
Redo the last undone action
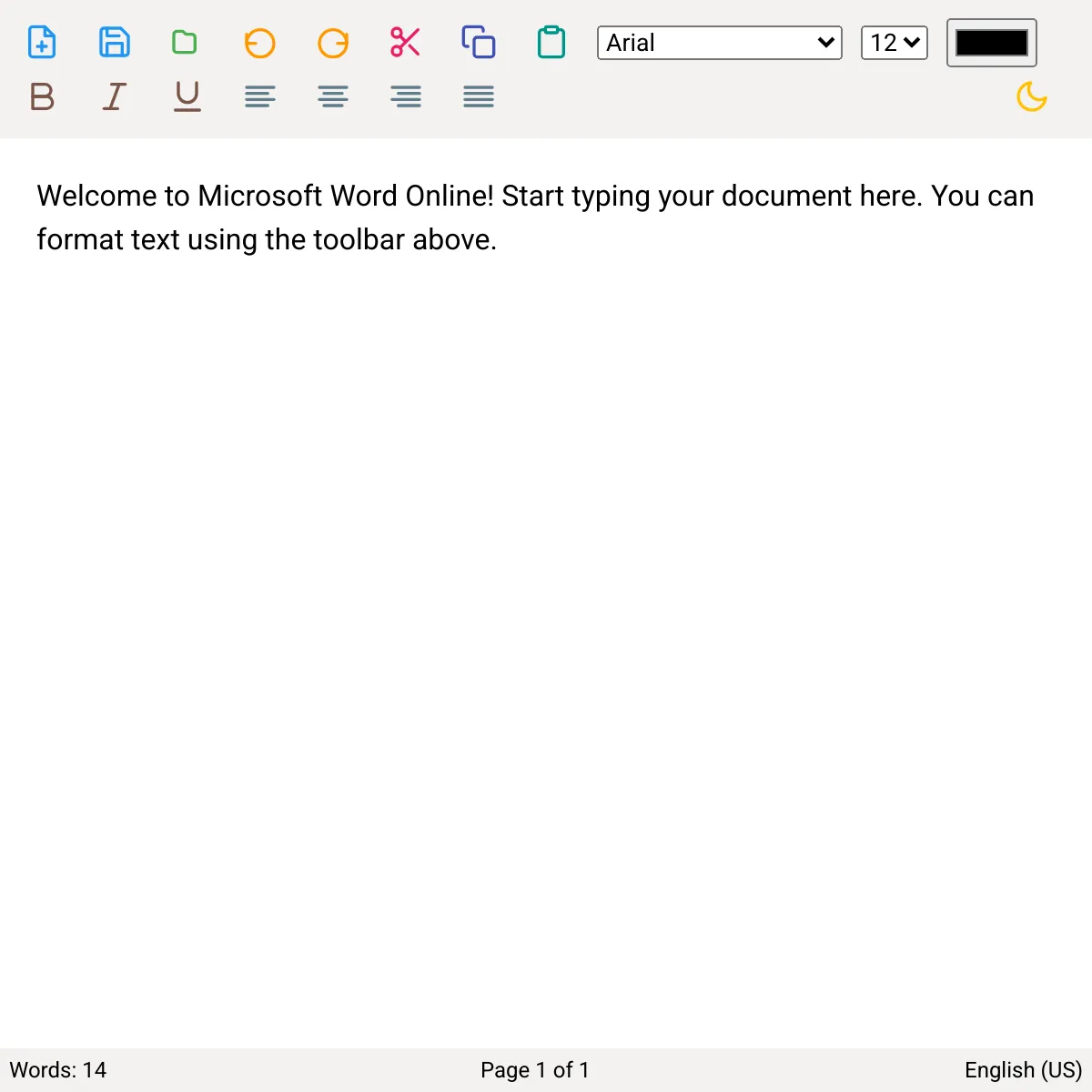[333, 43]
